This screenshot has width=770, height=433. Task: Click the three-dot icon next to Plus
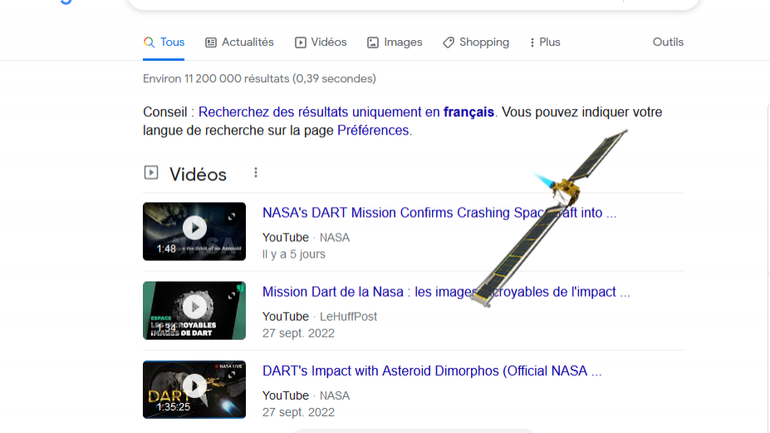(532, 43)
